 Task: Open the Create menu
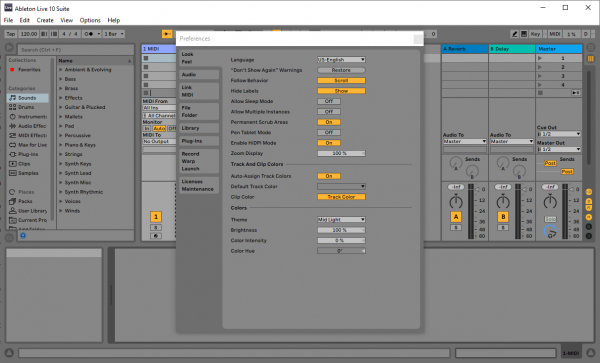(x=45, y=20)
